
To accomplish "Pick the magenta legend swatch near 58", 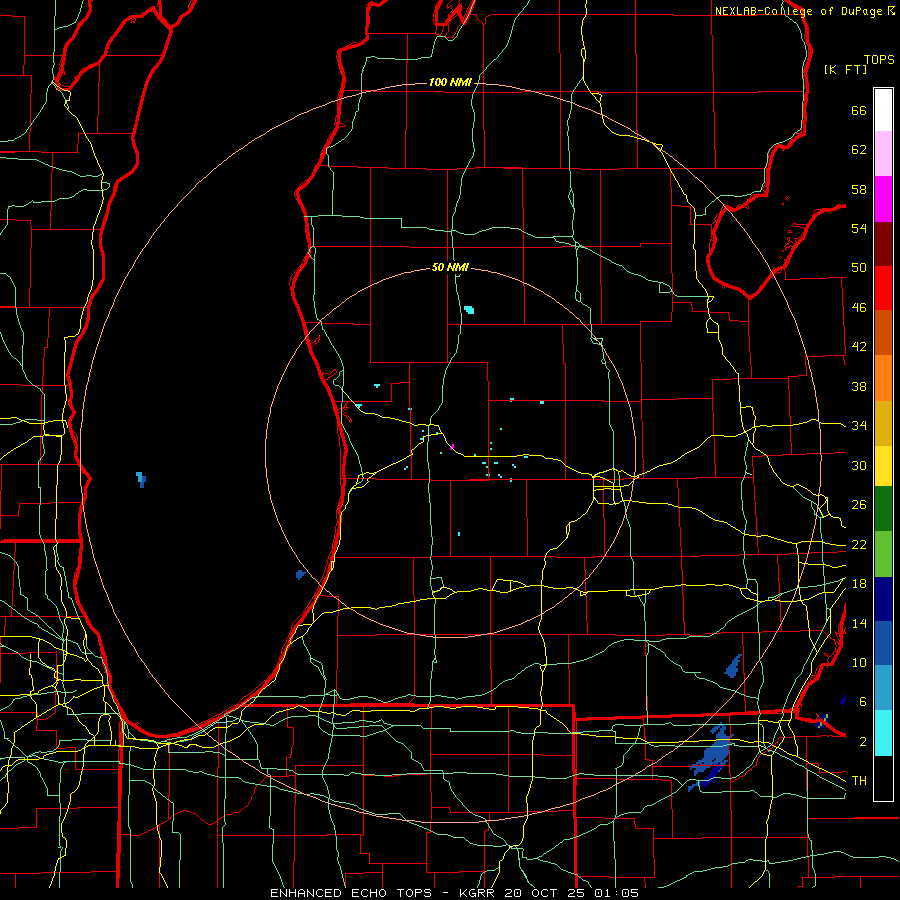I will pos(883,199).
